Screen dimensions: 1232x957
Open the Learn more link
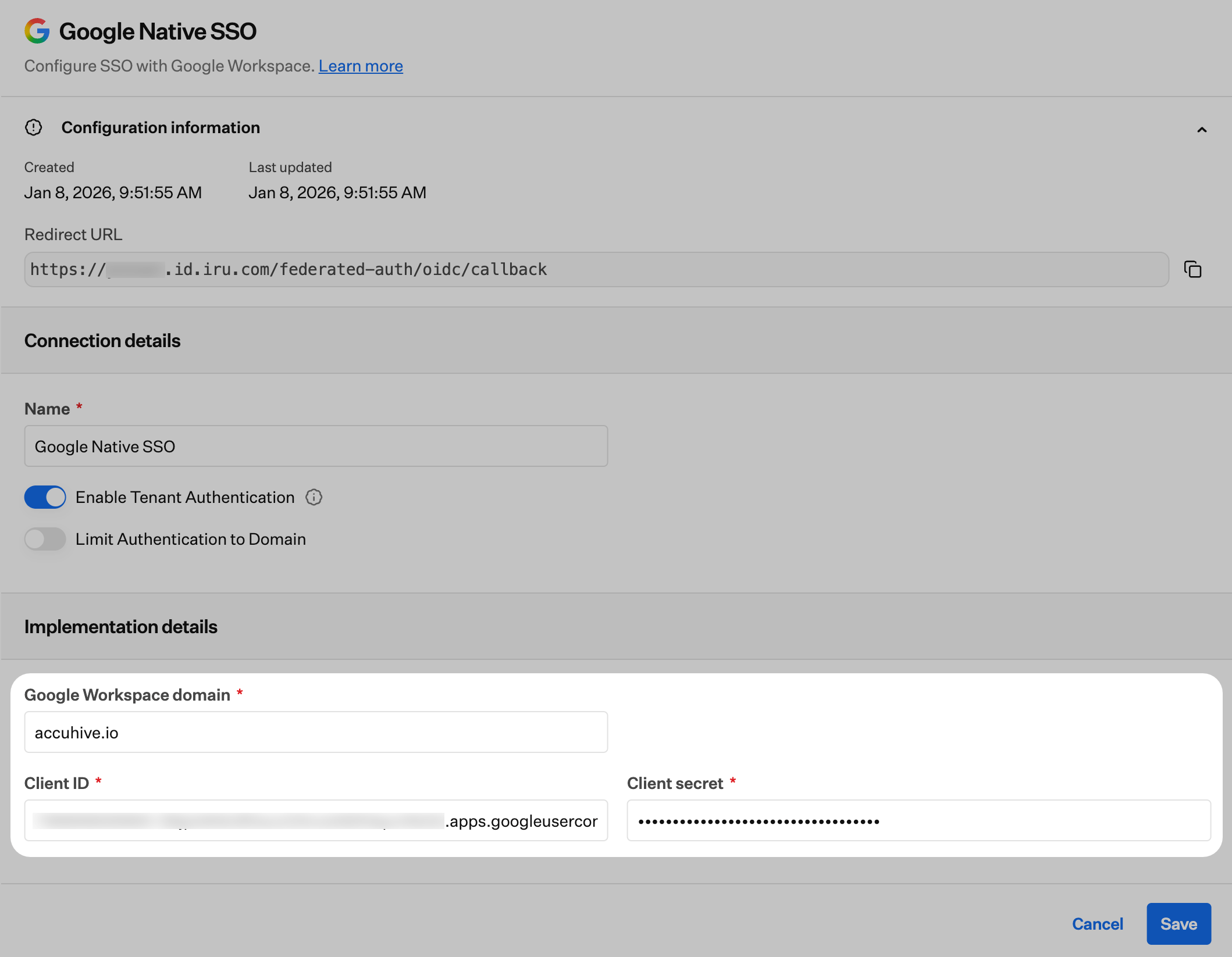(x=361, y=66)
